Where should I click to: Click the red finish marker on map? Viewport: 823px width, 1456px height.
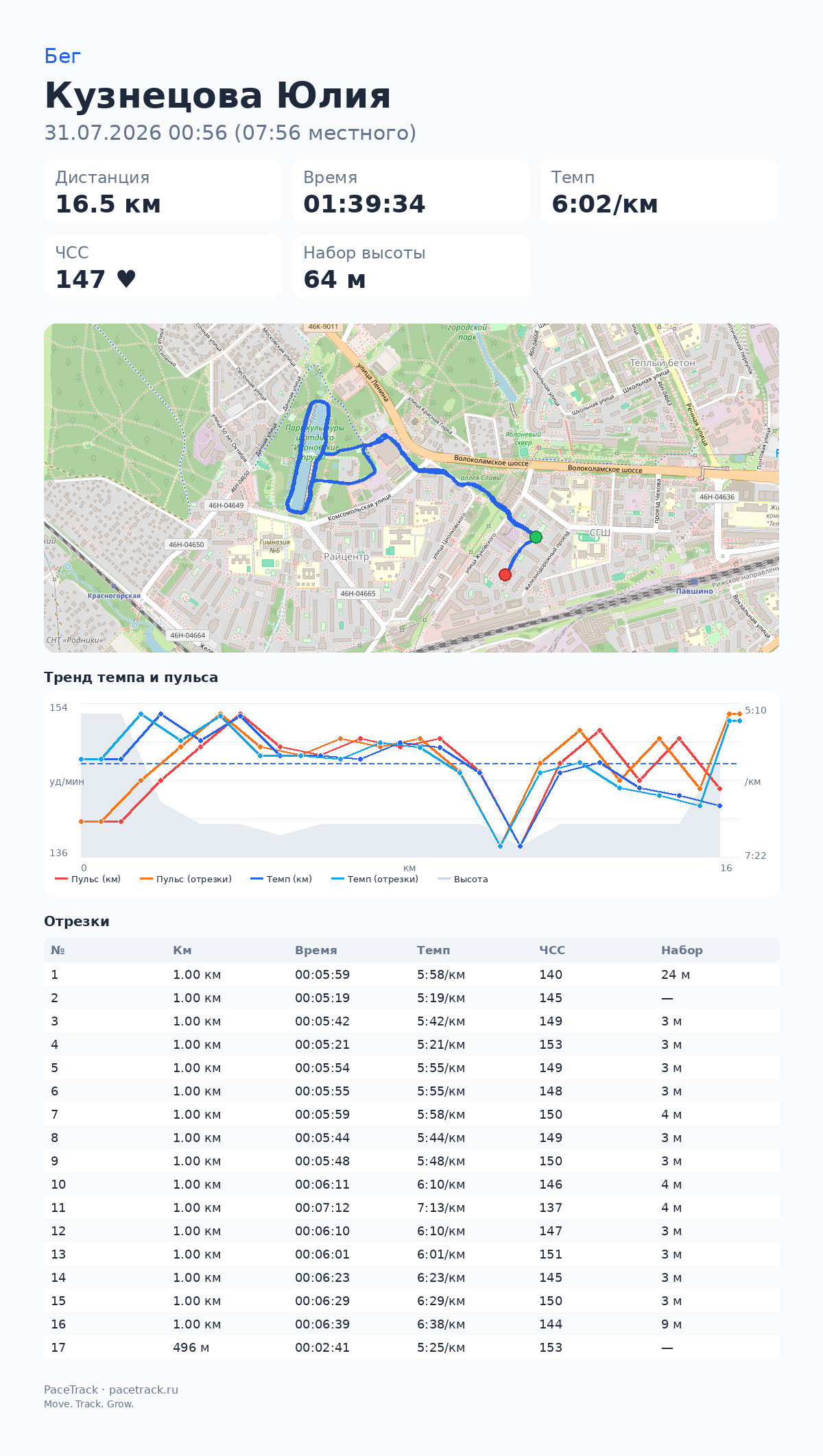(505, 574)
